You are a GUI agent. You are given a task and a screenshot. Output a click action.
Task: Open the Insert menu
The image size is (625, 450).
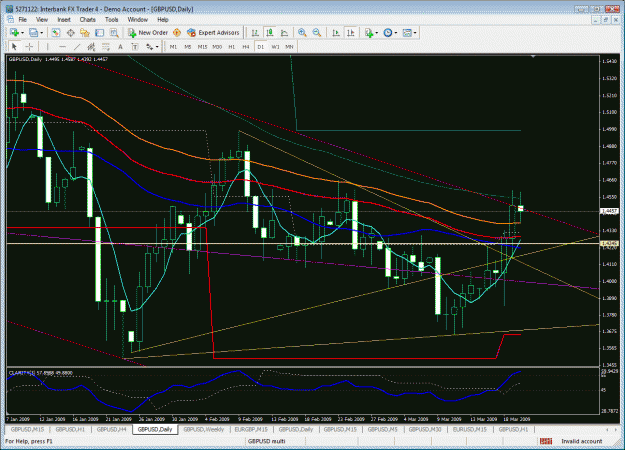(x=64, y=20)
